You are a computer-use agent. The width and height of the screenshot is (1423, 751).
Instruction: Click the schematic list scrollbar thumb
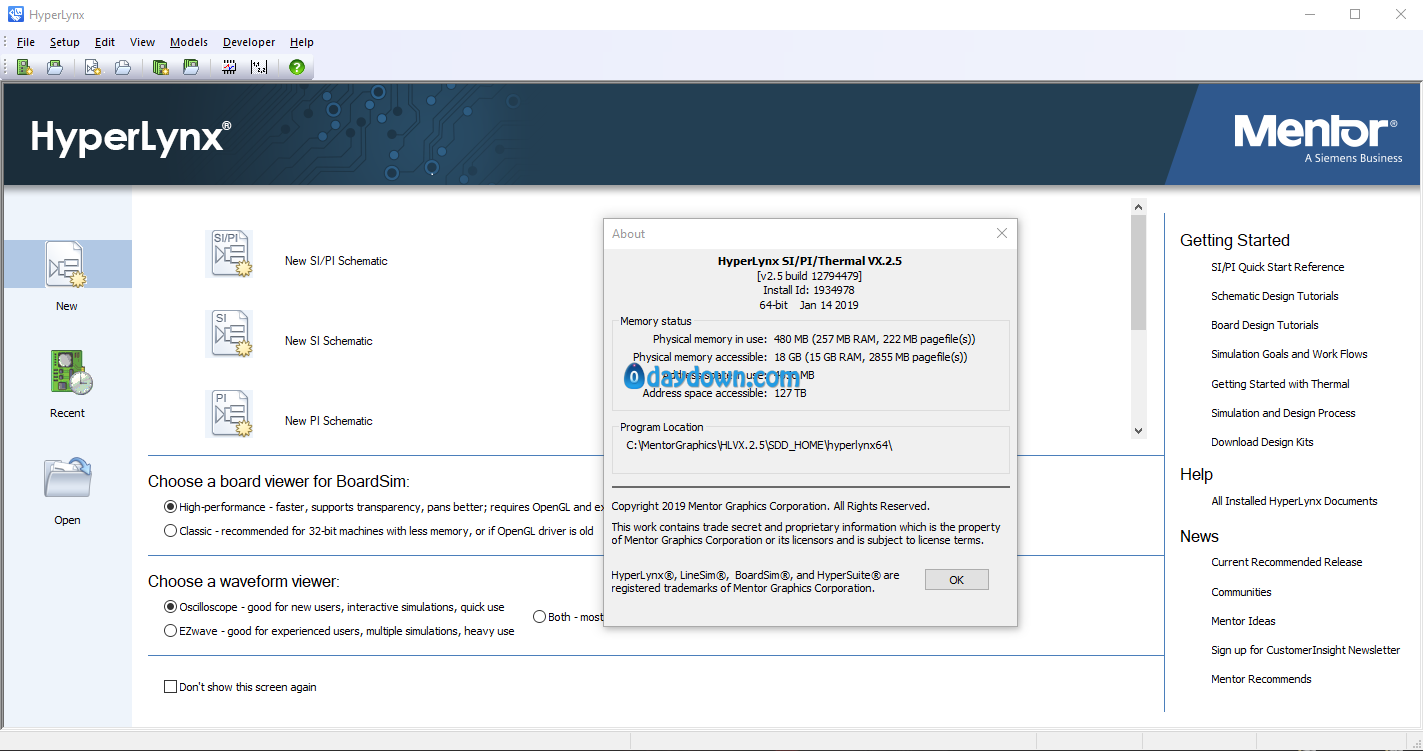[x=1138, y=272]
